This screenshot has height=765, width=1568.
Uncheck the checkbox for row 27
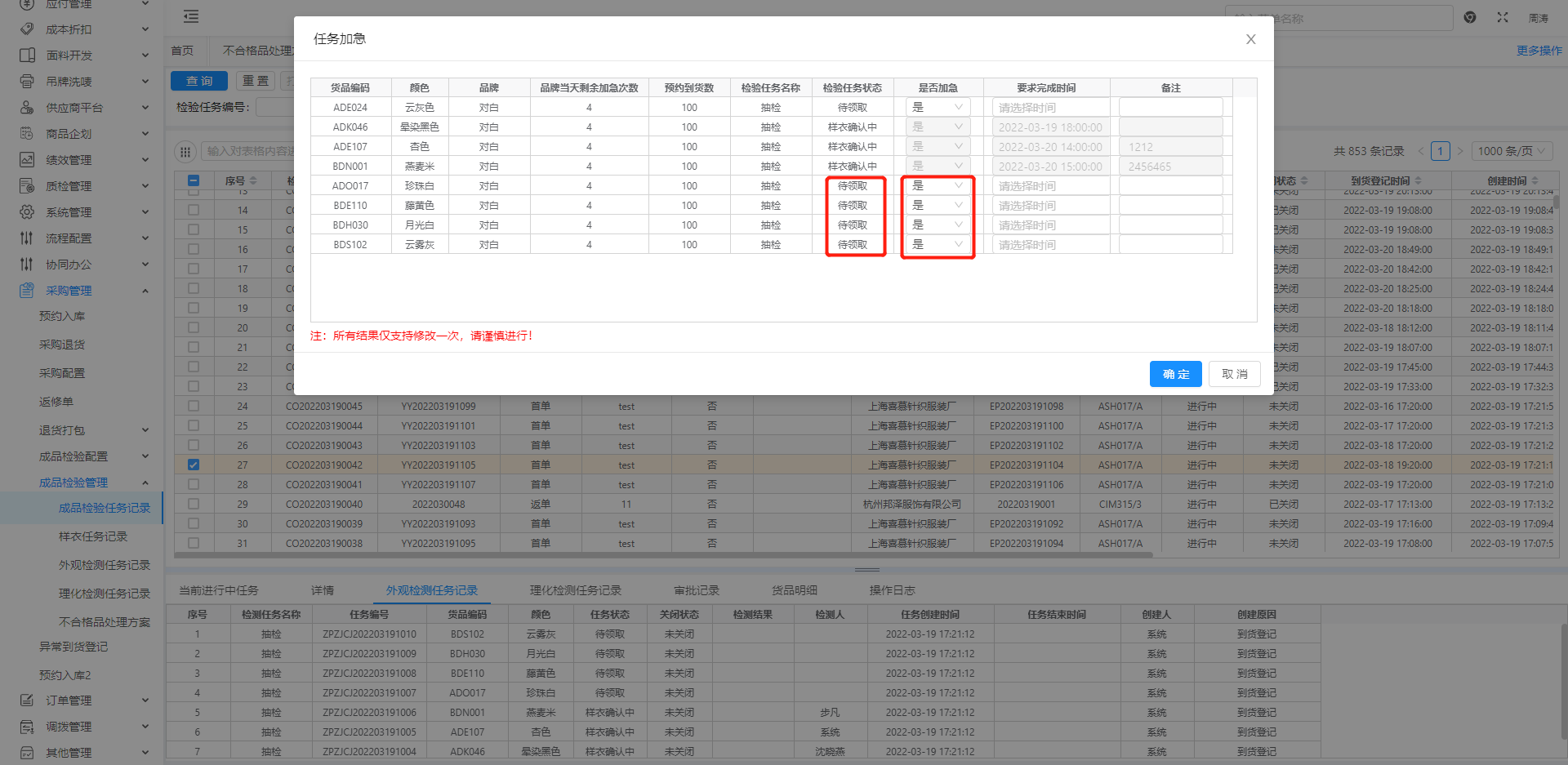194,465
